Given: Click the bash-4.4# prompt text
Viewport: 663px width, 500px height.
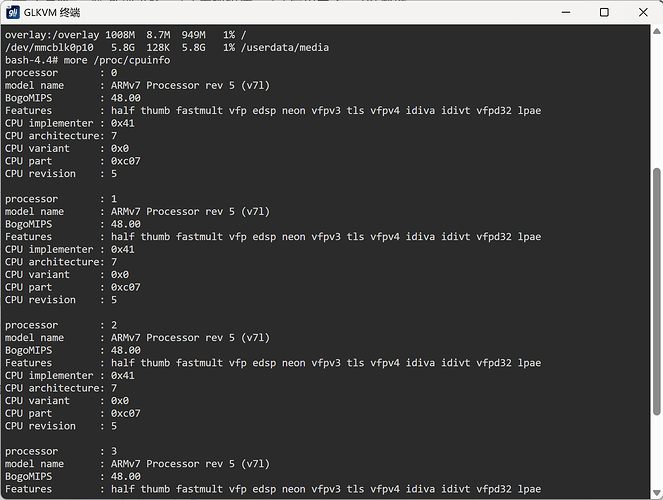Looking at the screenshot, I should tap(31, 60).
